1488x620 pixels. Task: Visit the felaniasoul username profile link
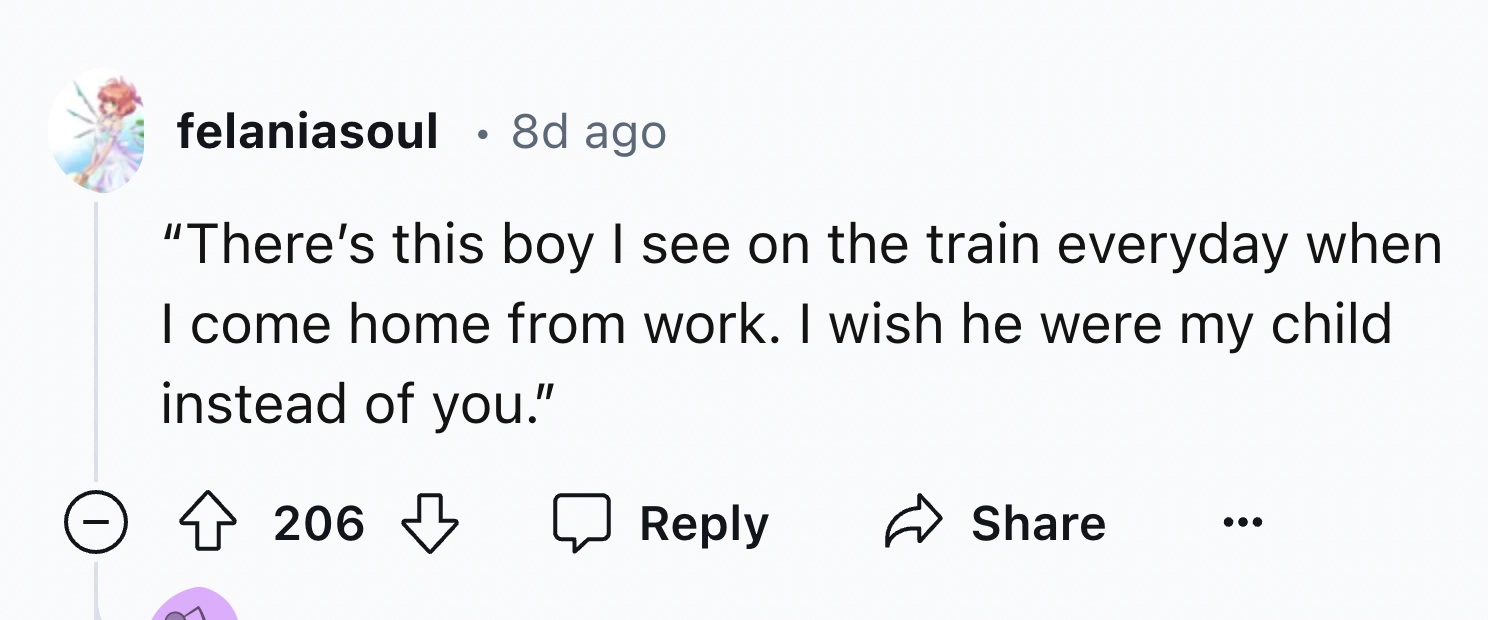pyautogui.click(x=307, y=132)
